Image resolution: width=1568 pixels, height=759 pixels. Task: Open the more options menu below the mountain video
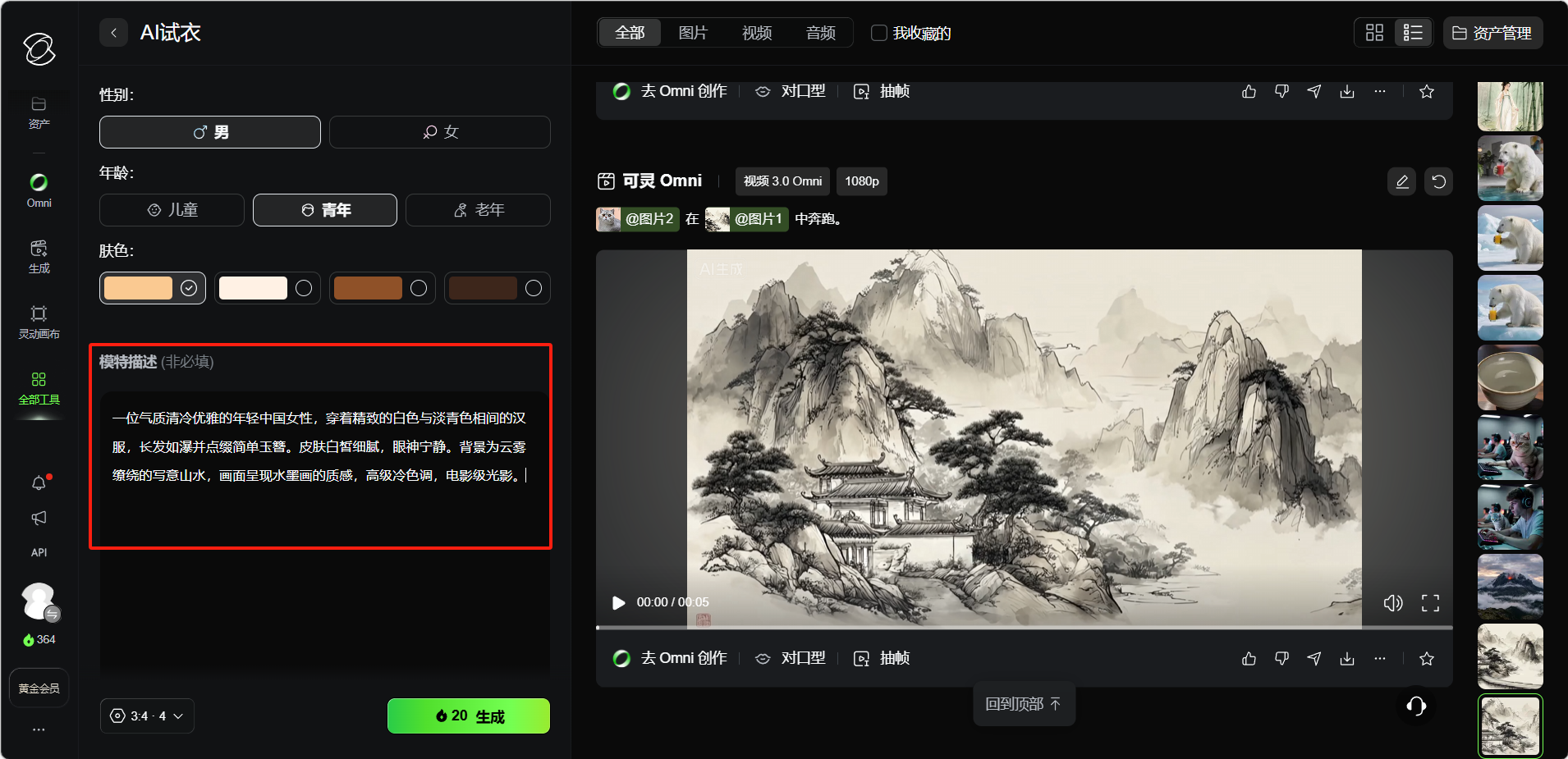tap(1380, 658)
